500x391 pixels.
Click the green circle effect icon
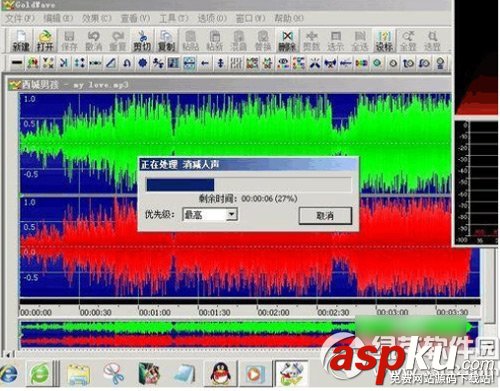pyautogui.click(x=377, y=63)
